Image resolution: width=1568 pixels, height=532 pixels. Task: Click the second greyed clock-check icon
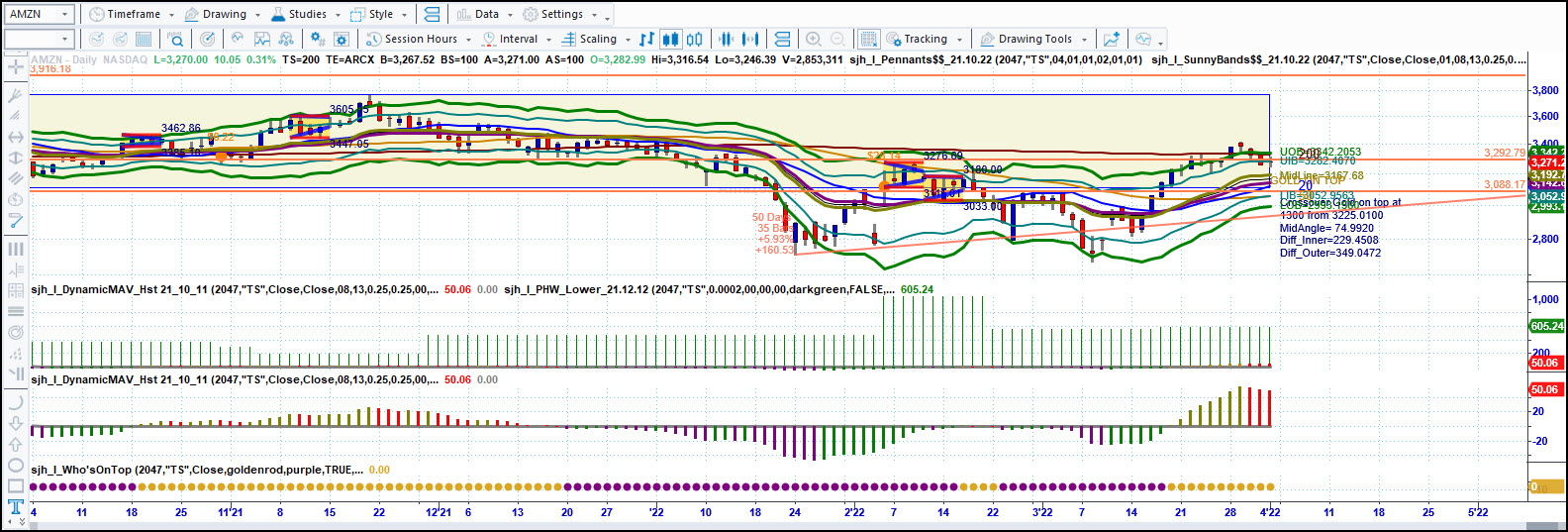point(120,39)
